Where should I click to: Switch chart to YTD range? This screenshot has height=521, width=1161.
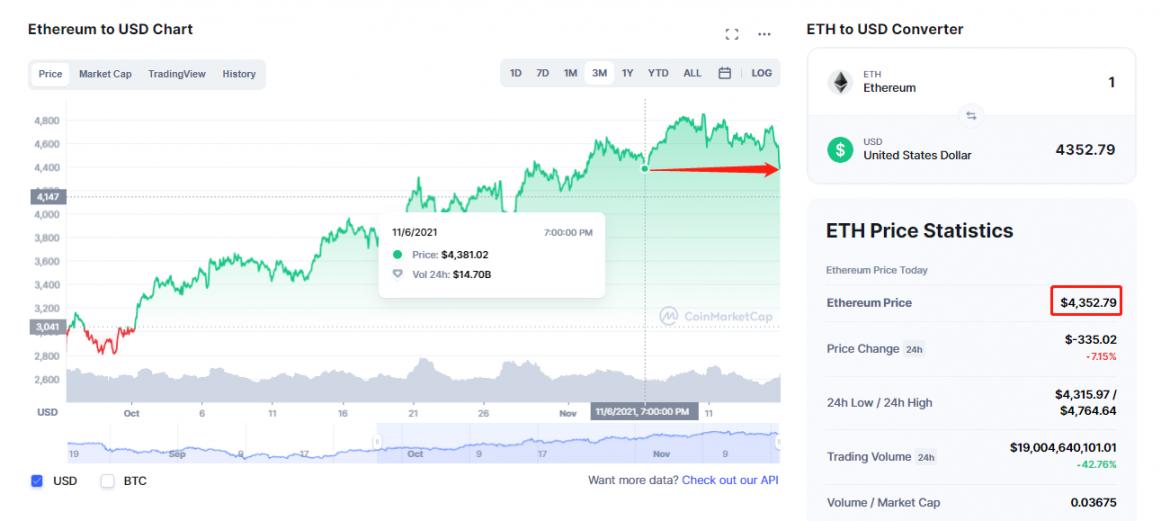tap(658, 73)
